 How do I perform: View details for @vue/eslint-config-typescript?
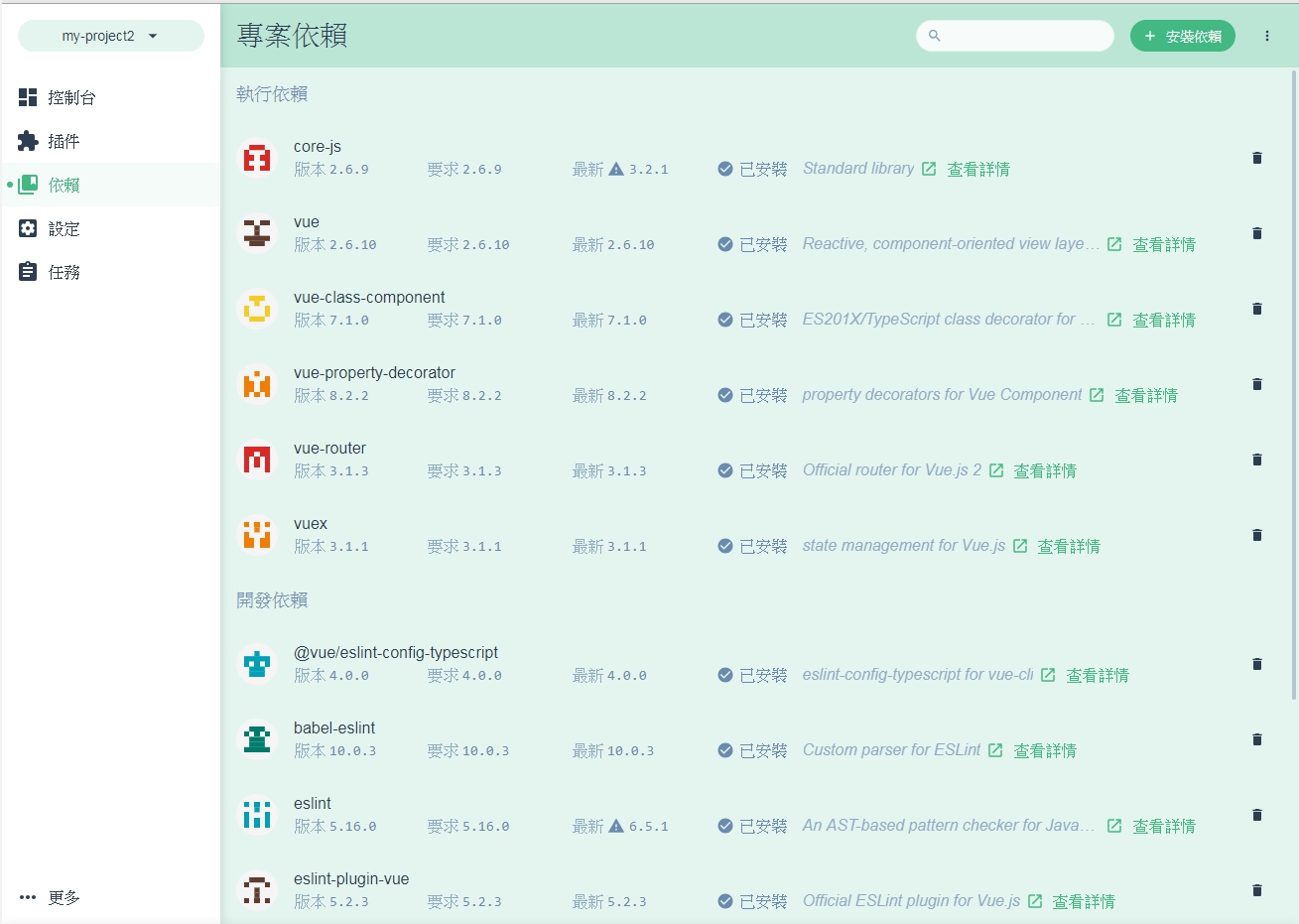1098,675
